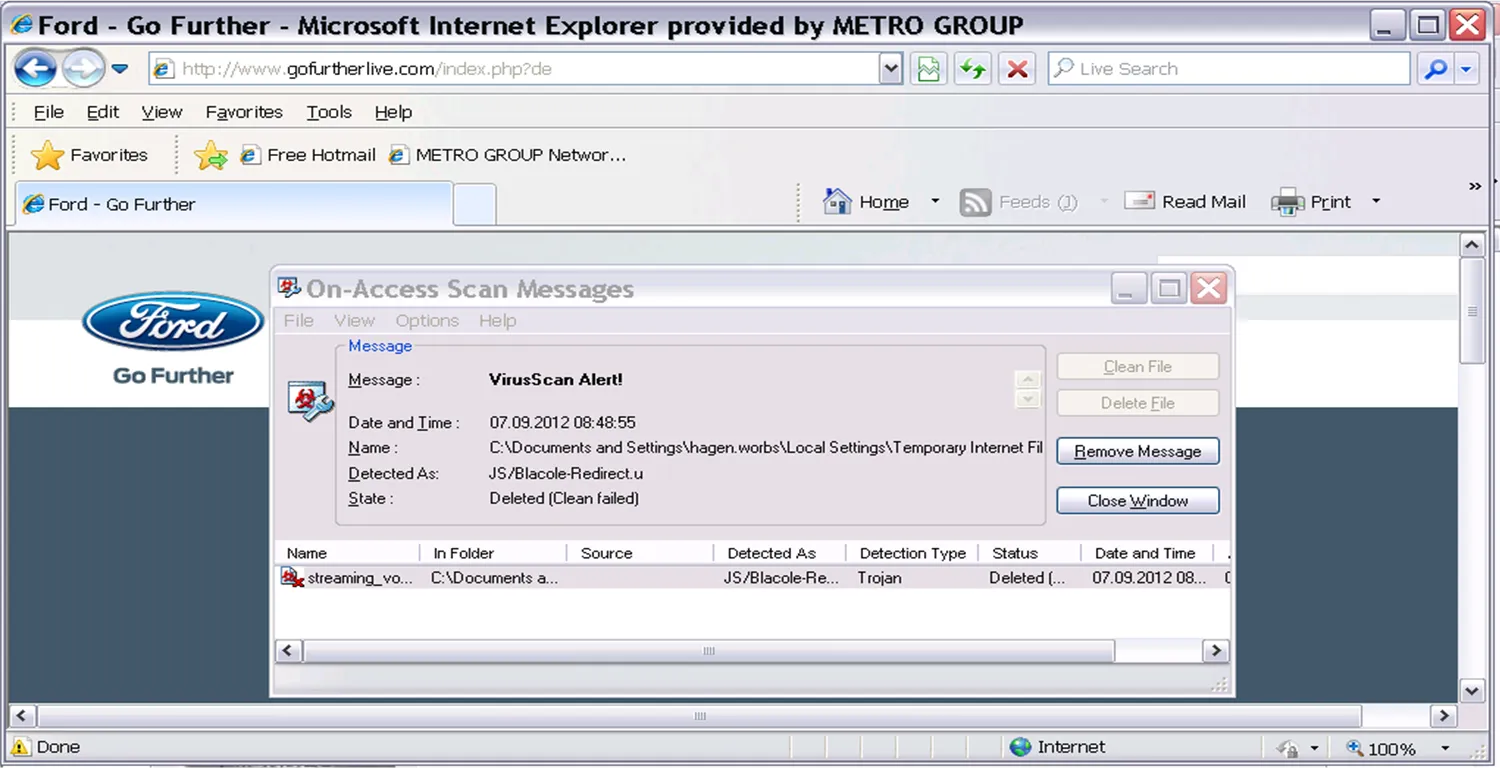
Task: Click the Refresh page icon
Action: (x=972, y=69)
